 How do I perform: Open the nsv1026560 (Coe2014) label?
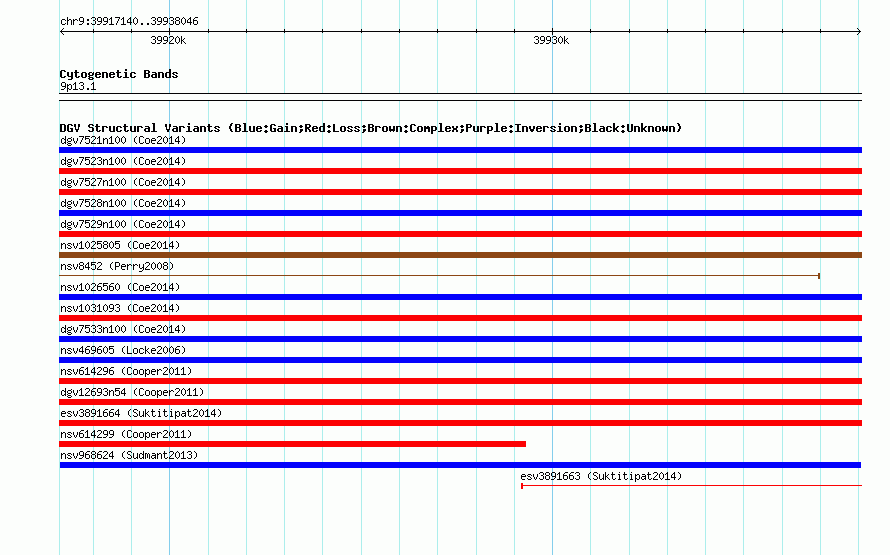click(x=120, y=287)
